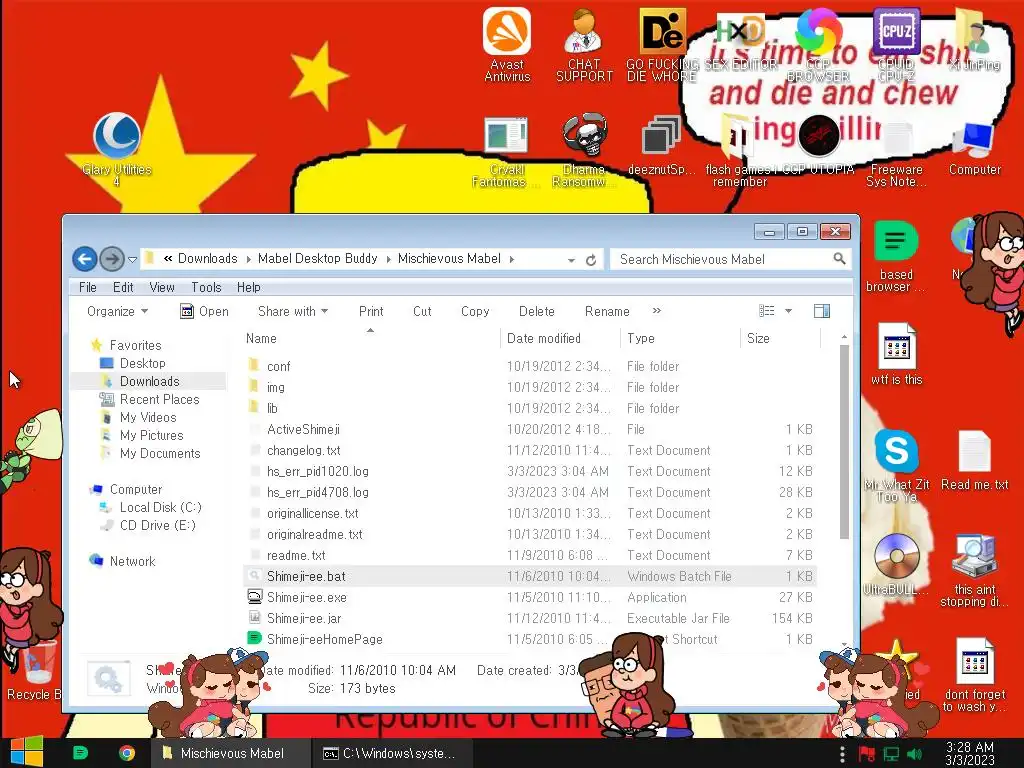Open the view options dropdown arrow
The height and width of the screenshot is (768, 1024).
click(x=788, y=311)
